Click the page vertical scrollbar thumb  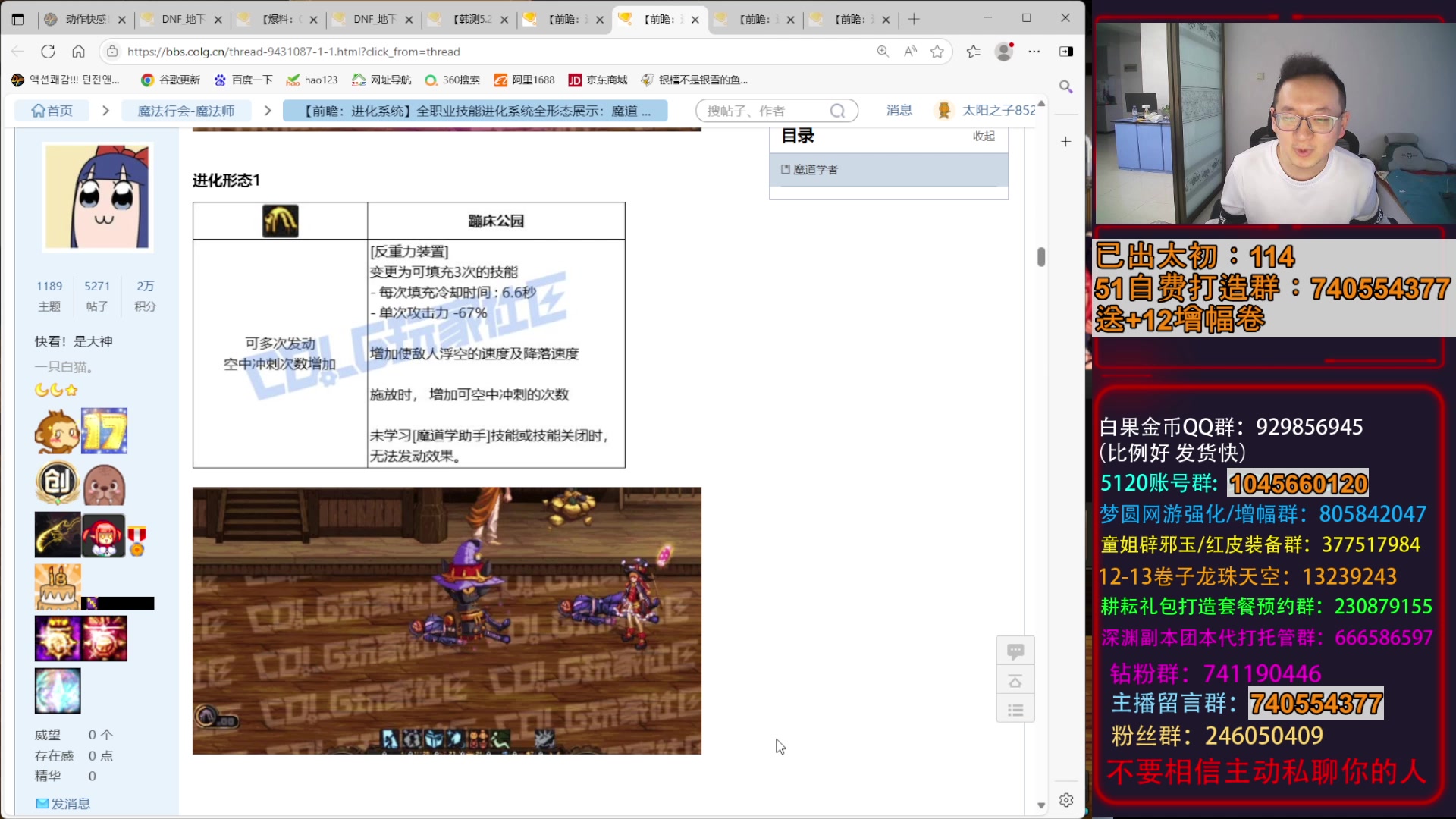click(1041, 256)
